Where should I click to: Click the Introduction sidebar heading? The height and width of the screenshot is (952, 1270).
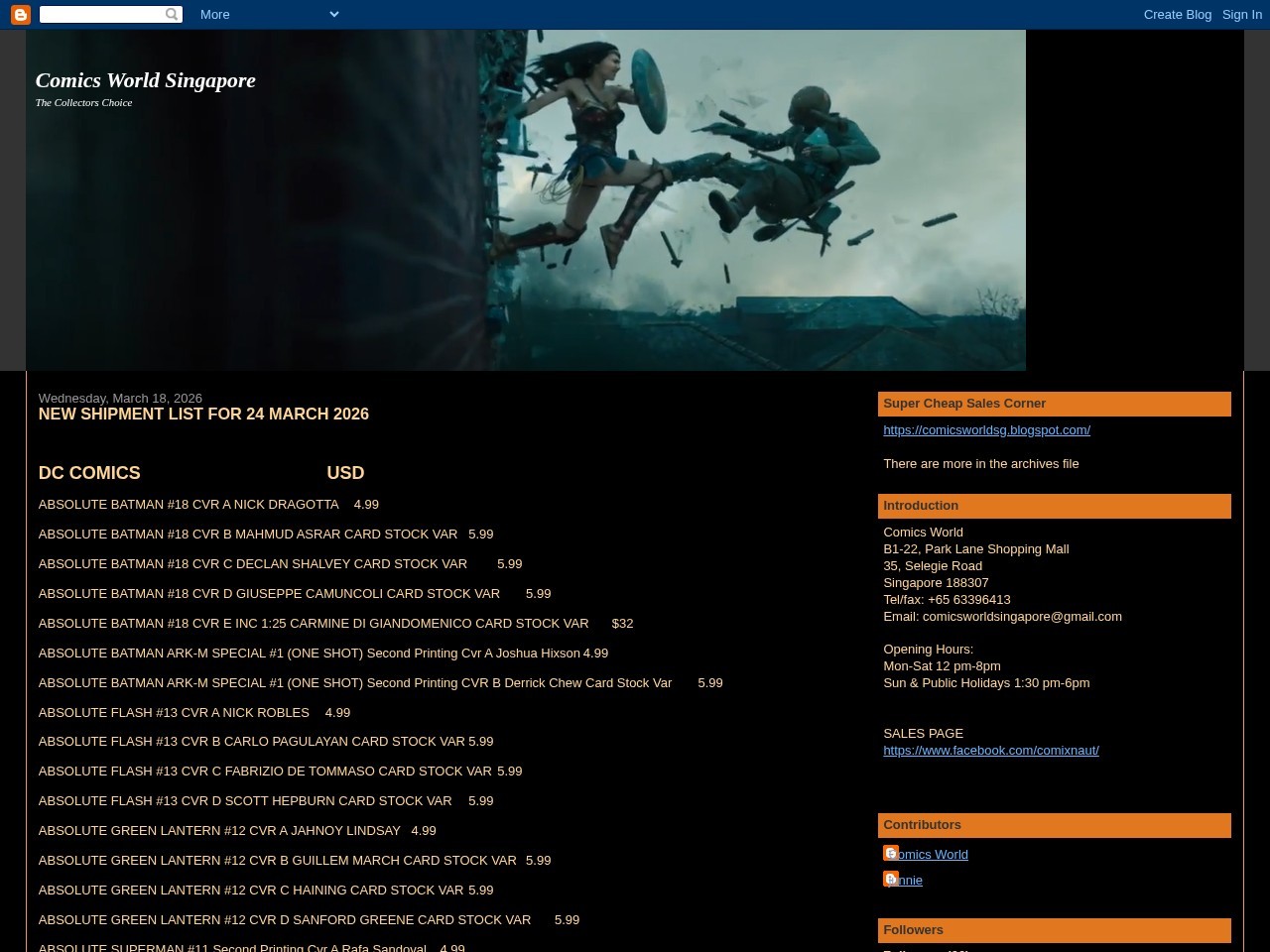[x=920, y=506]
